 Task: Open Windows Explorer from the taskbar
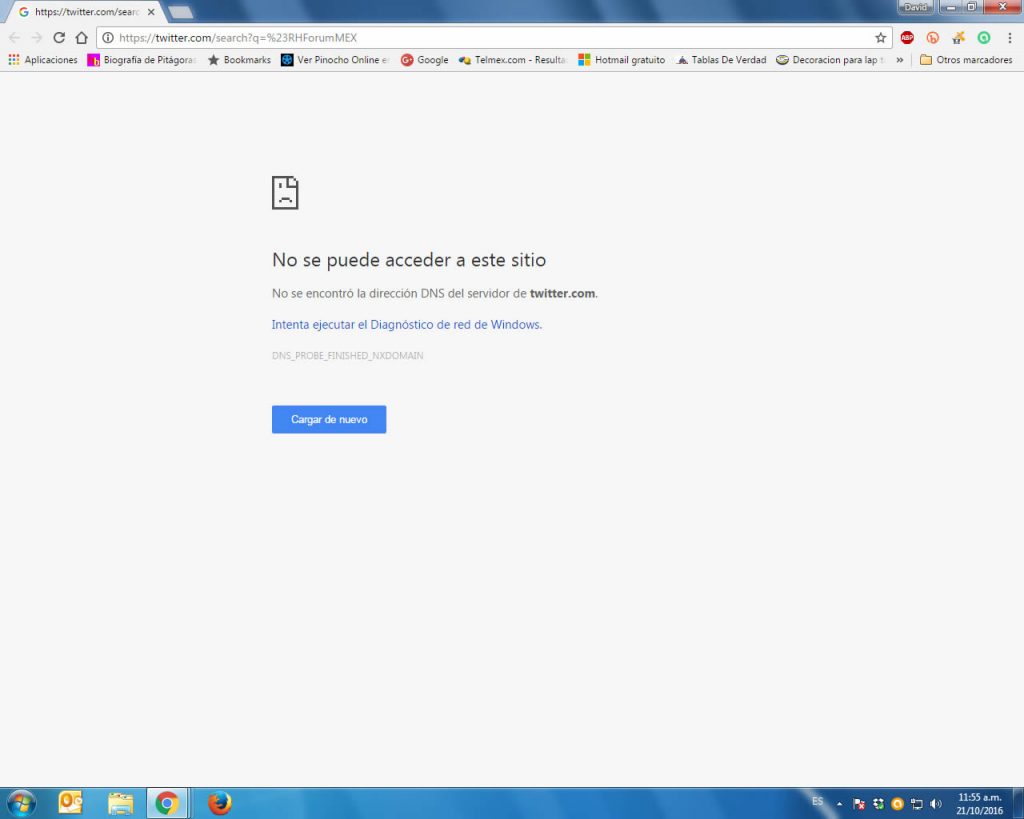pyautogui.click(x=120, y=803)
